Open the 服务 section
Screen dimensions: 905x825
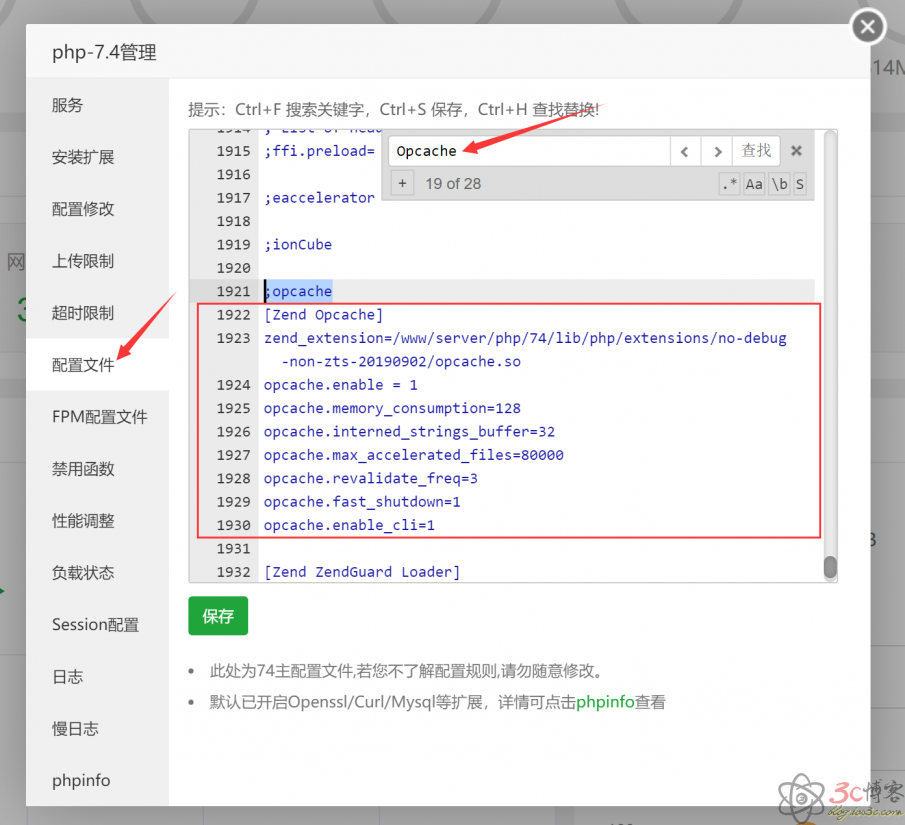point(98,105)
